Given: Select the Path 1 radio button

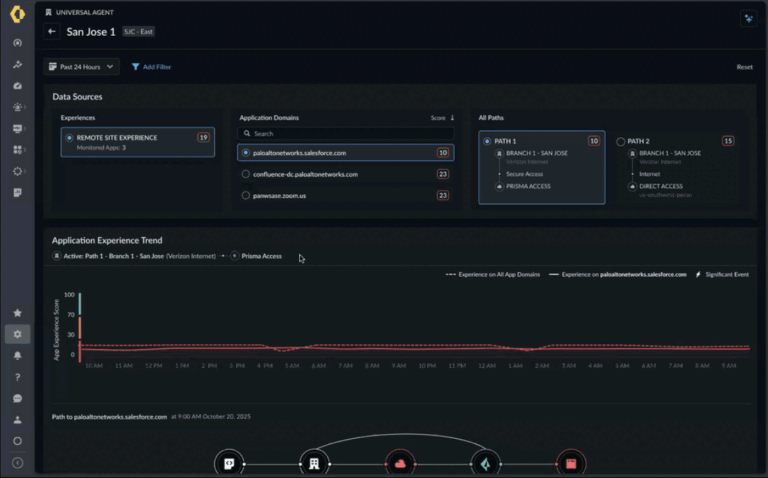Looking at the screenshot, I should [x=487, y=141].
